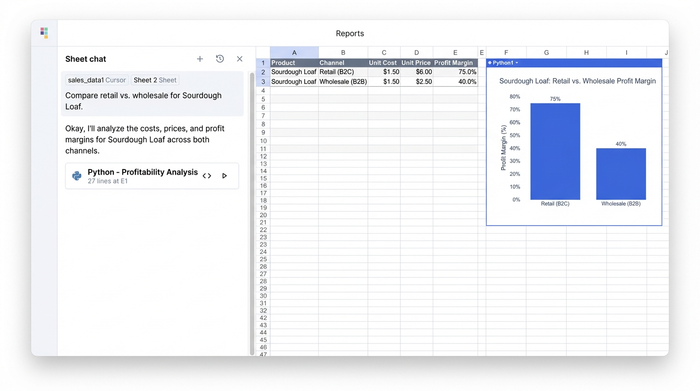700x391 pixels.
Task: Select row 2 header
Action: 263,72
